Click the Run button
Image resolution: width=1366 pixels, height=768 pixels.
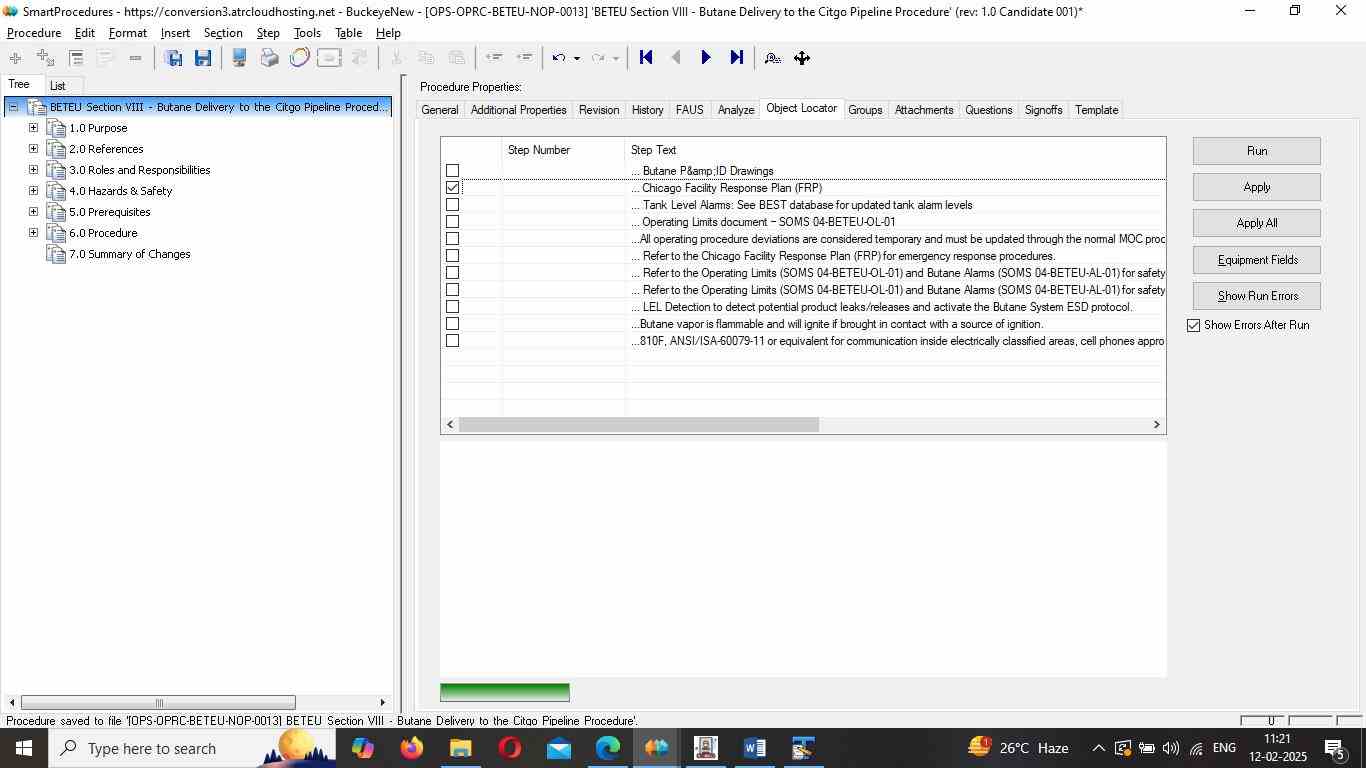pyautogui.click(x=1257, y=151)
